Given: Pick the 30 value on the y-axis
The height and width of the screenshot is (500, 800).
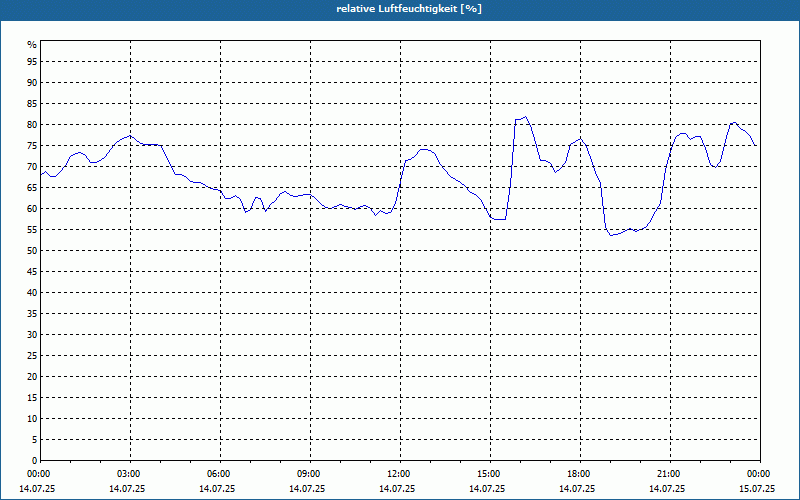Looking at the screenshot, I should tap(32, 335).
